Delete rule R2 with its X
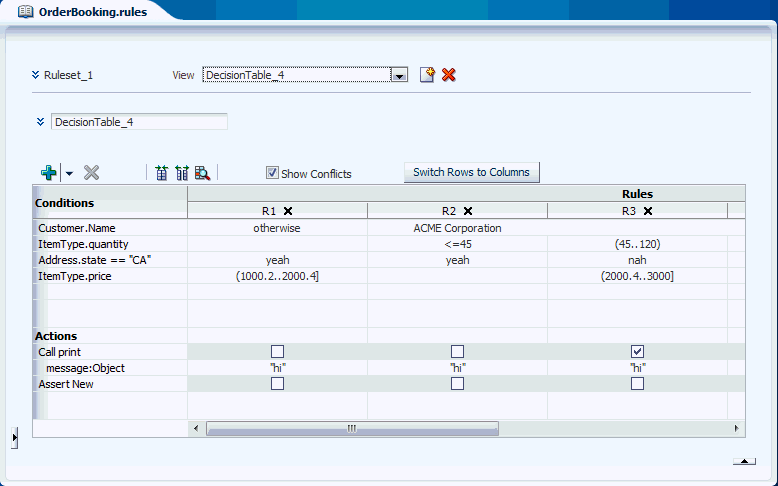 (x=468, y=211)
